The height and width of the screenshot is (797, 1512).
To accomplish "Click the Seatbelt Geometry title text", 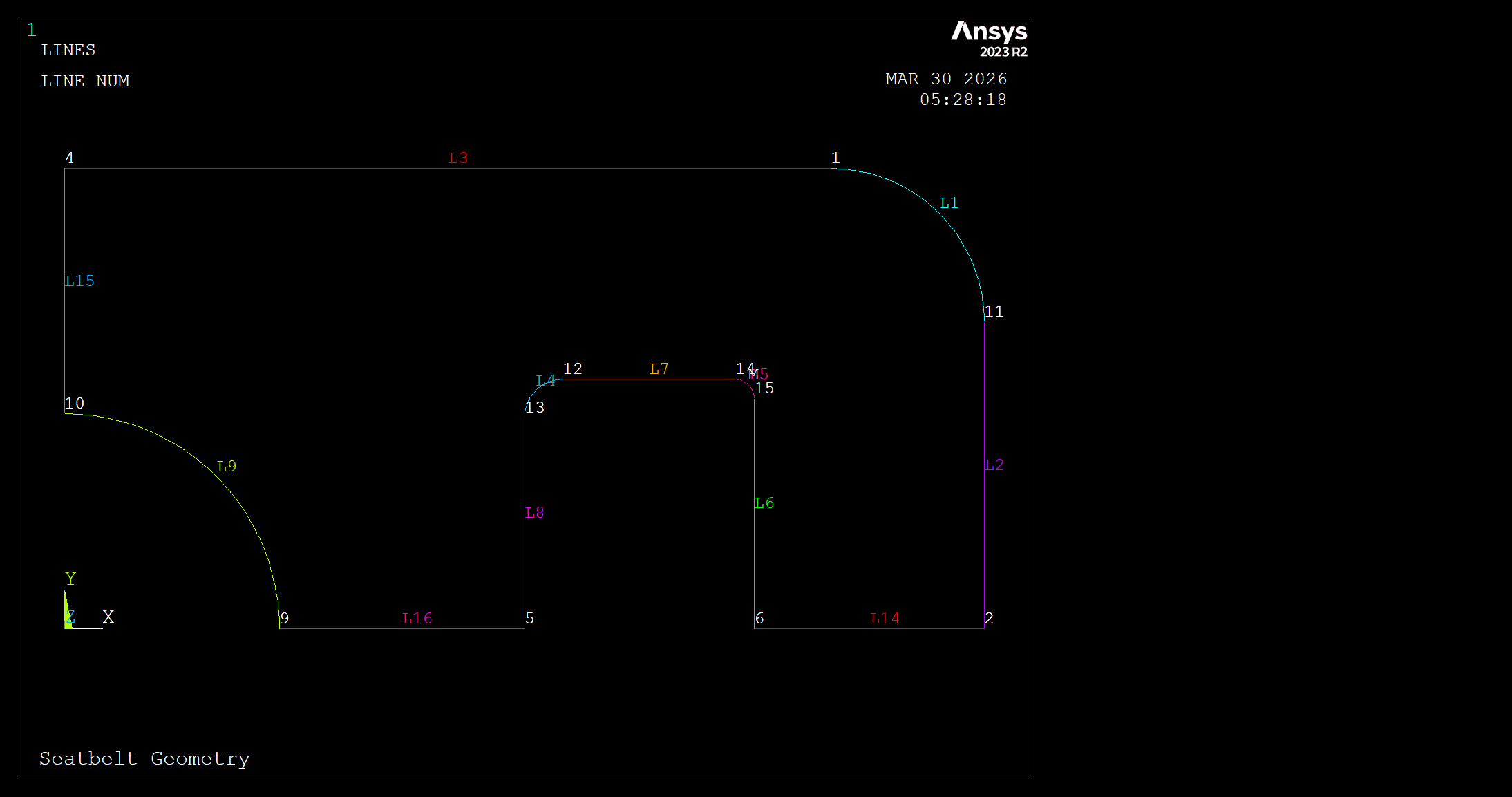I will tap(144, 759).
